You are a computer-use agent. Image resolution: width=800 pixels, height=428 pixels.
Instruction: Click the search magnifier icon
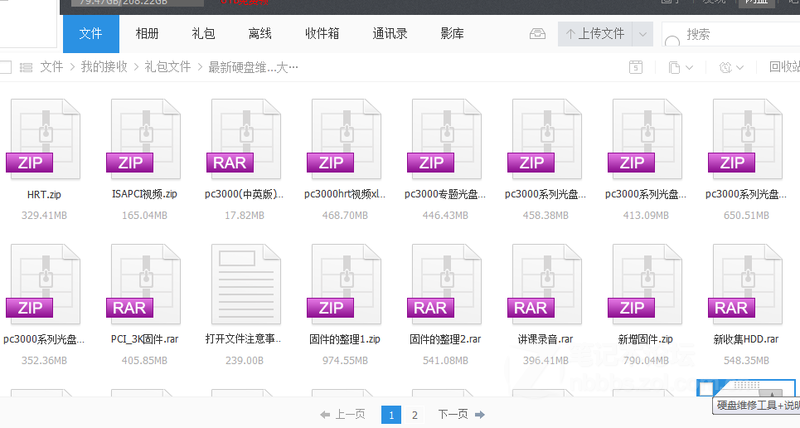click(672, 41)
